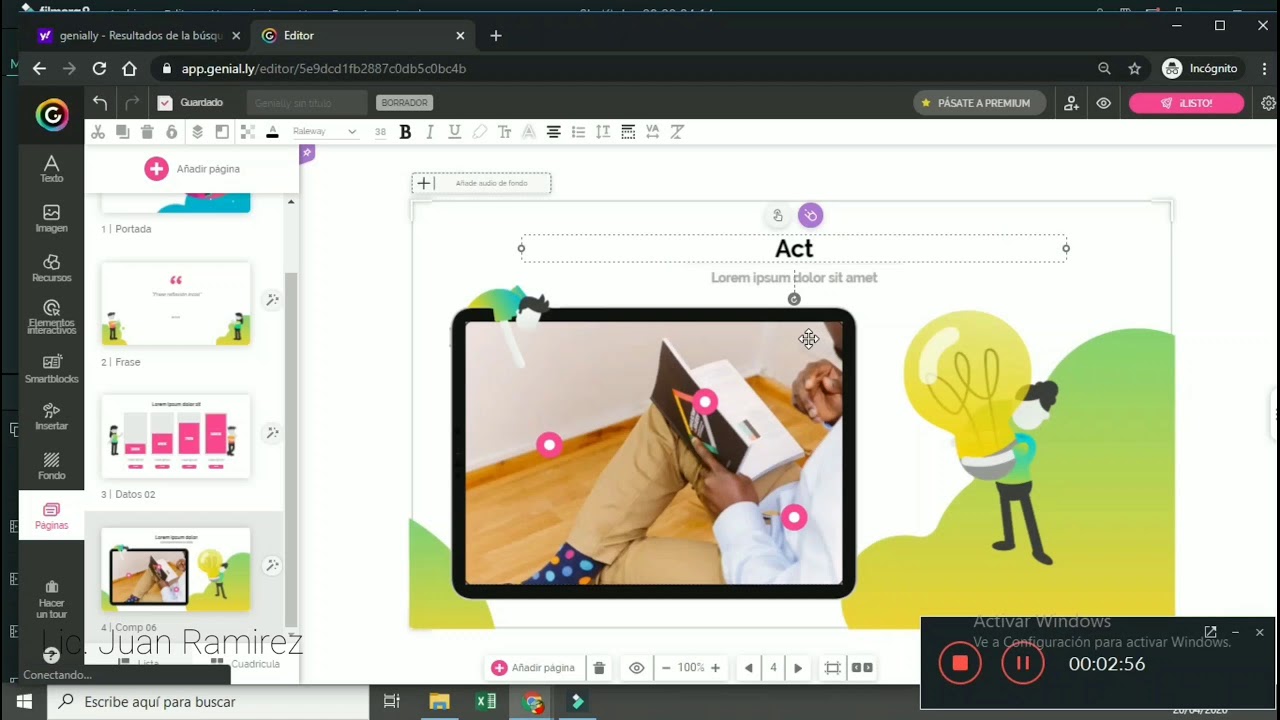This screenshot has width=1280, height=720.
Task: Toggle the Guardado checkbox
Action: coord(165,103)
